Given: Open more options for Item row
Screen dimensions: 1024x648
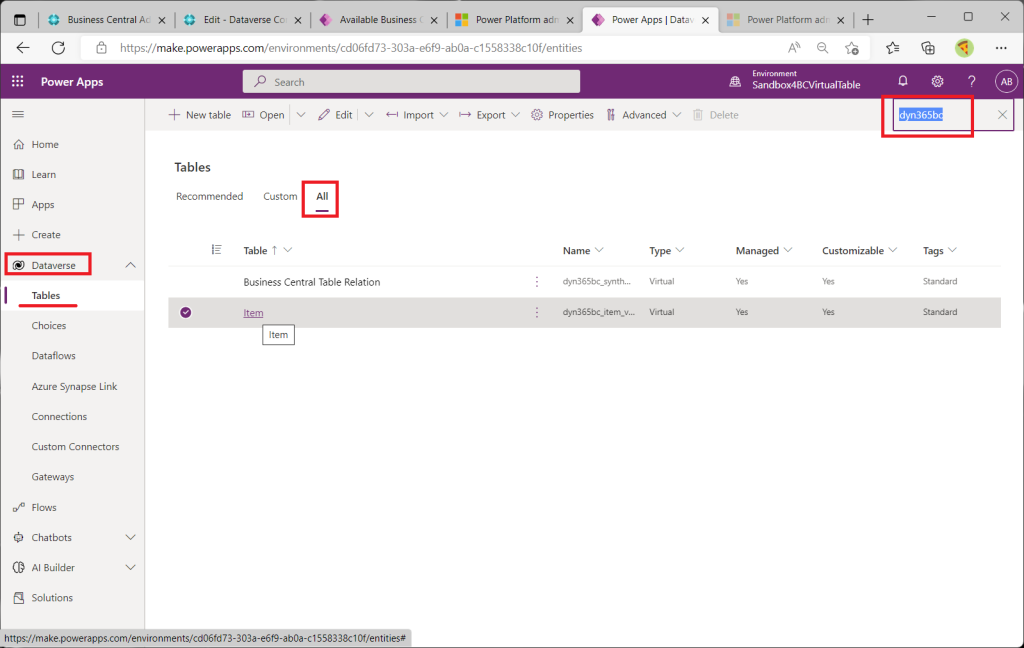Looking at the screenshot, I should coord(537,312).
